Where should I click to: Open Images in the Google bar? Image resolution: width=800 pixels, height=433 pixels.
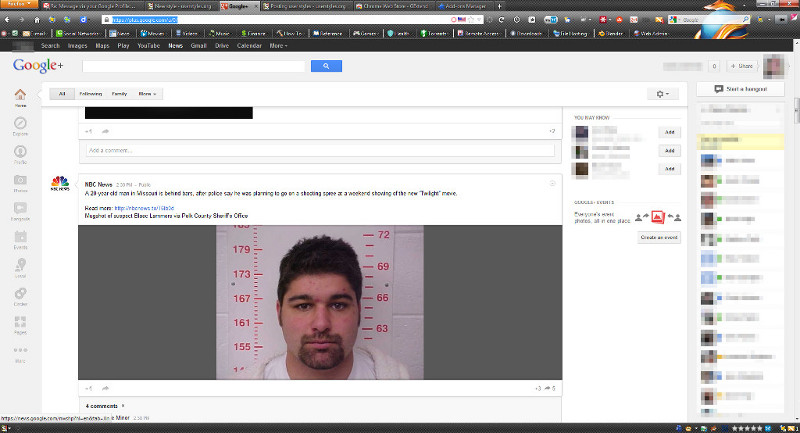[78, 45]
